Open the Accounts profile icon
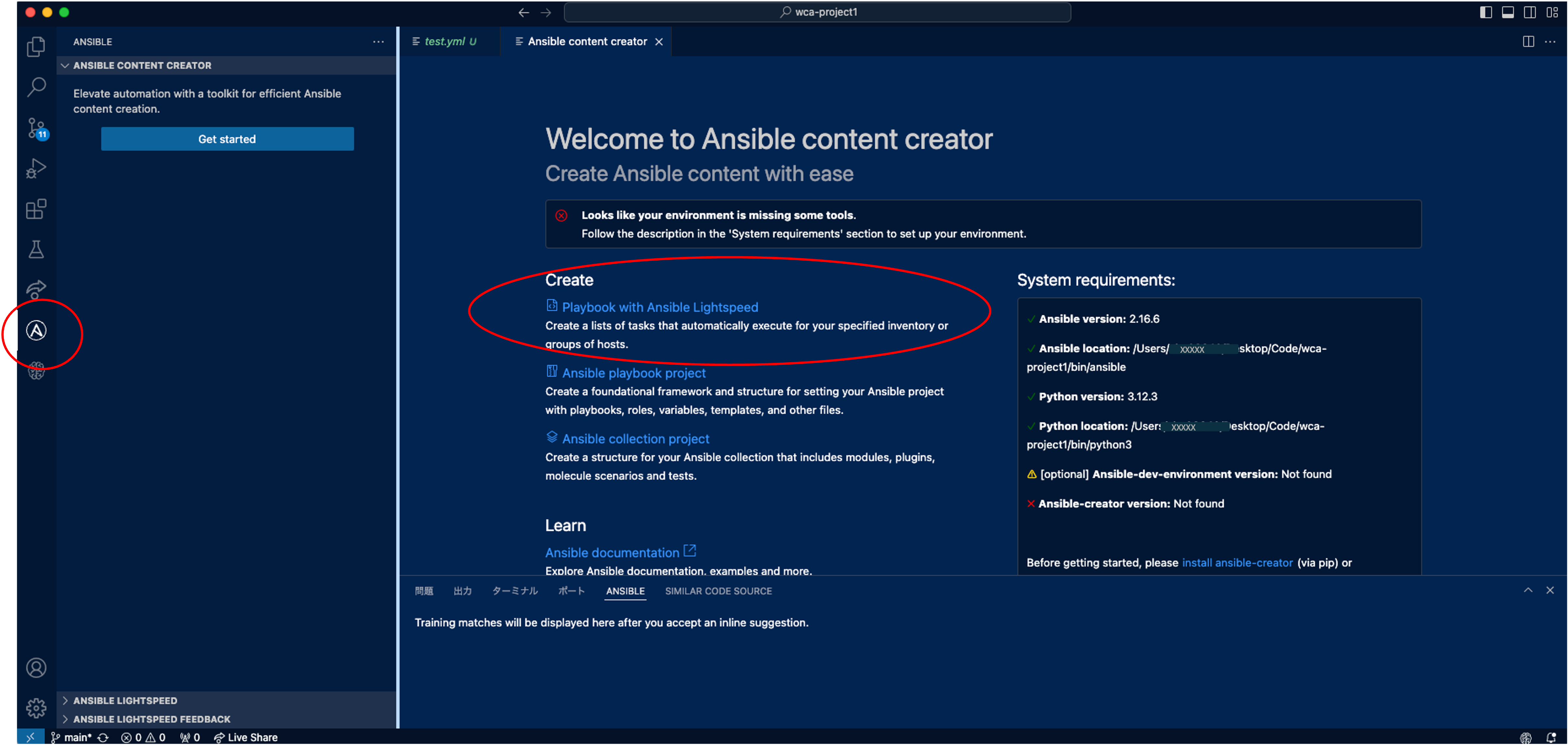The height and width of the screenshot is (745, 1568). pos(36,668)
